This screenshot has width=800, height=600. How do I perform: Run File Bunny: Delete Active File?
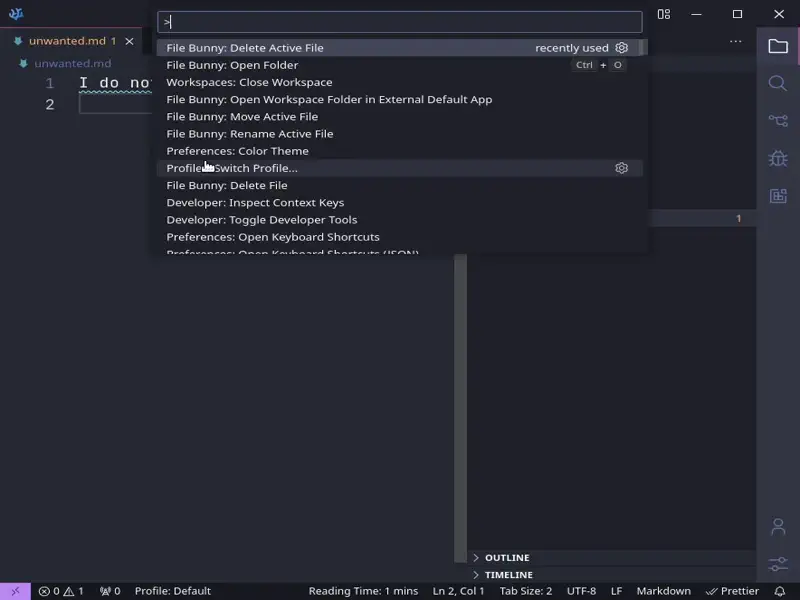pyautogui.click(x=399, y=47)
